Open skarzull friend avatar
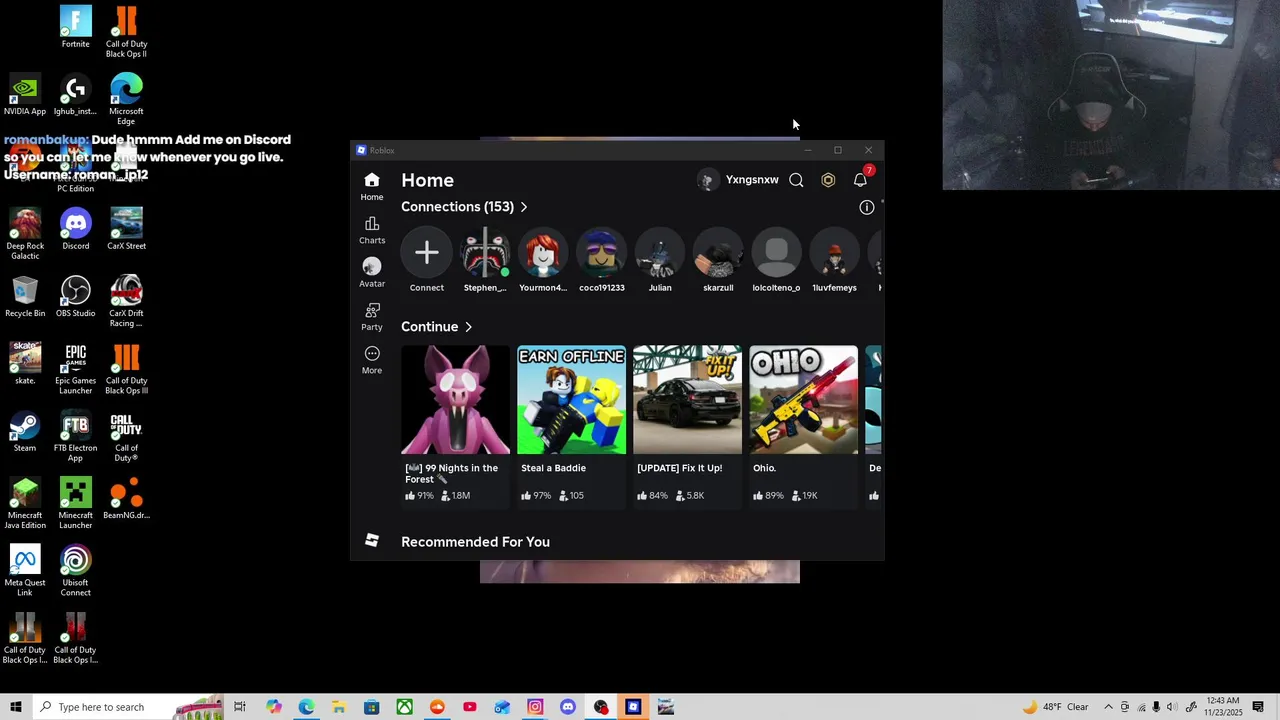The image size is (1280, 720). (x=718, y=252)
